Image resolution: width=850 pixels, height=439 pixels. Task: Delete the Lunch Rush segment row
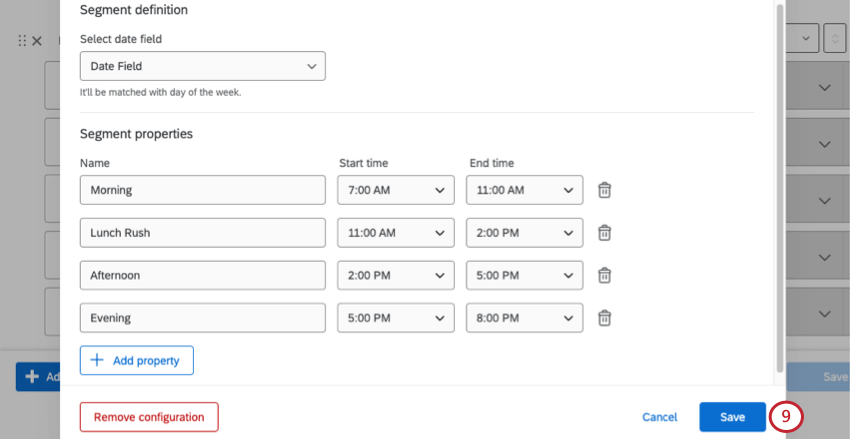[604, 233]
